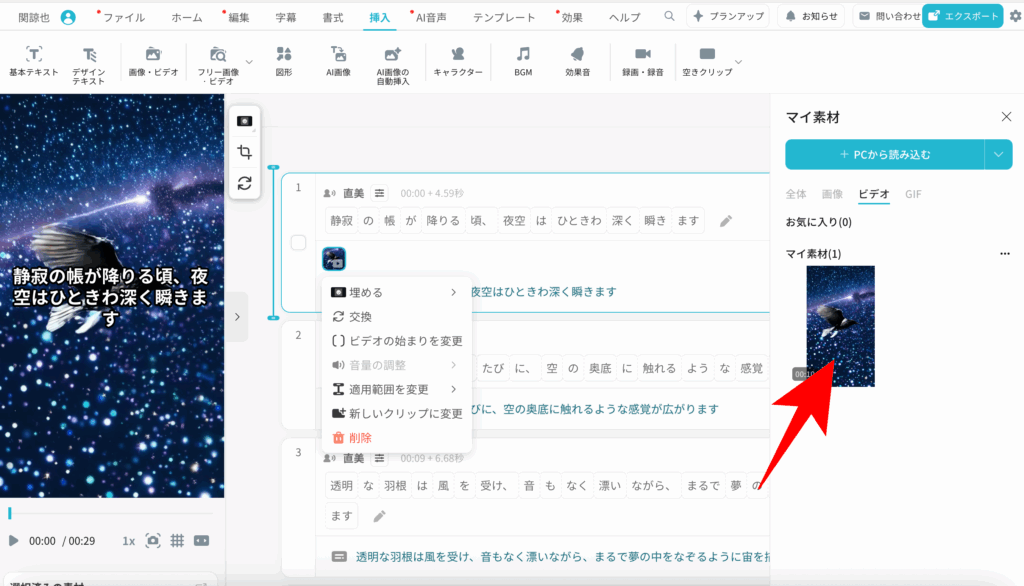Viewport: 1024px width, 586px height.
Task: Open voice settings icon next to 直美 in clip 3
Action: click(x=379, y=459)
